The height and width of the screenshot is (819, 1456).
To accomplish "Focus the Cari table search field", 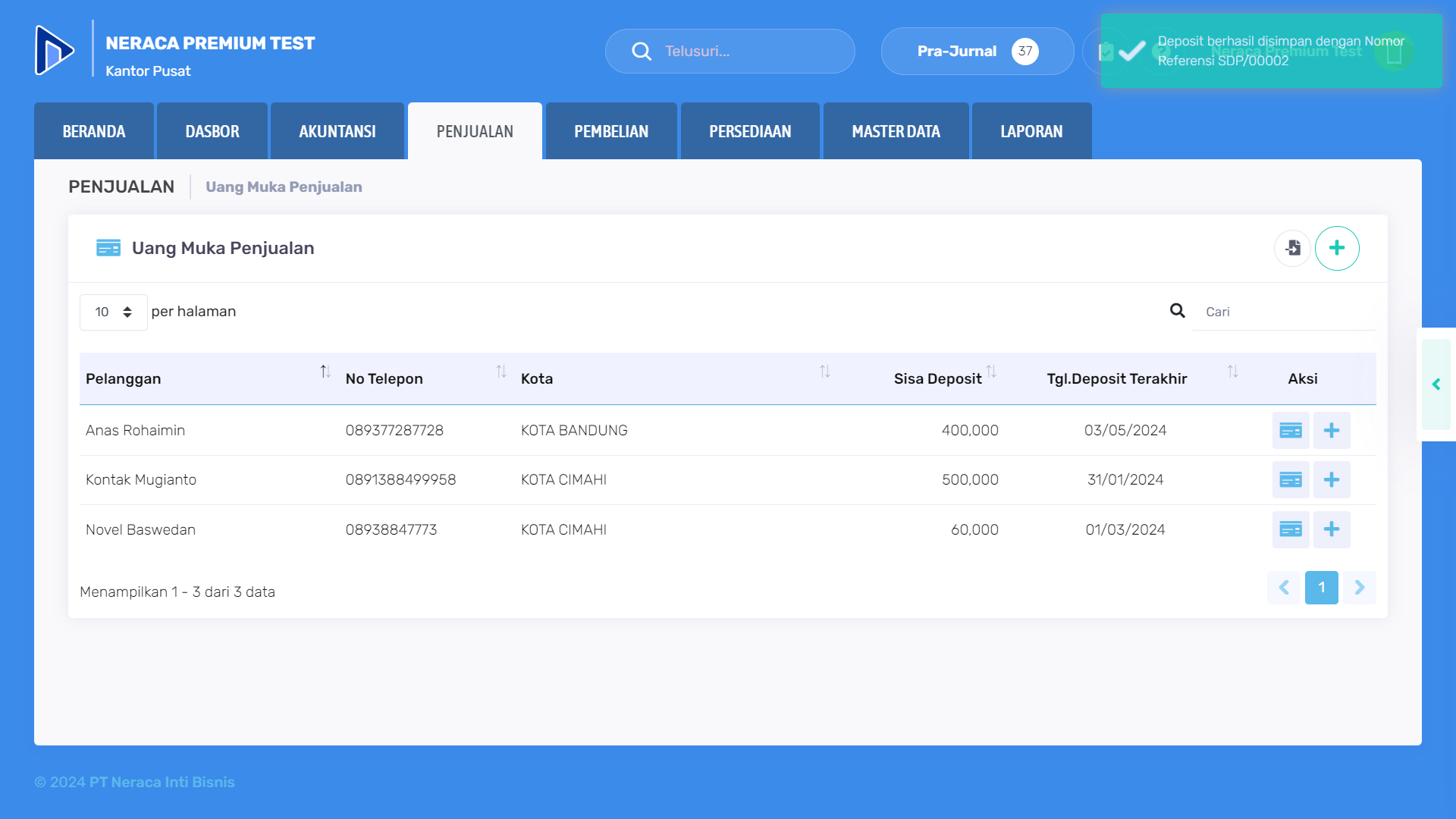I will (x=1283, y=312).
